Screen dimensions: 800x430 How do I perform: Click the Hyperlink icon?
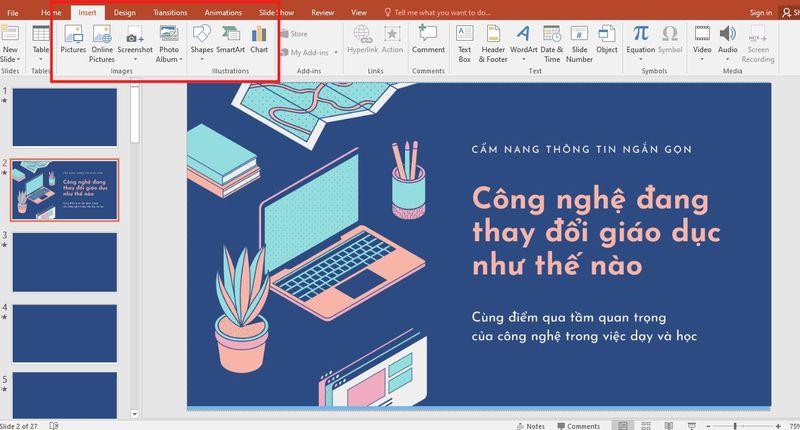(x=362, y=34)
